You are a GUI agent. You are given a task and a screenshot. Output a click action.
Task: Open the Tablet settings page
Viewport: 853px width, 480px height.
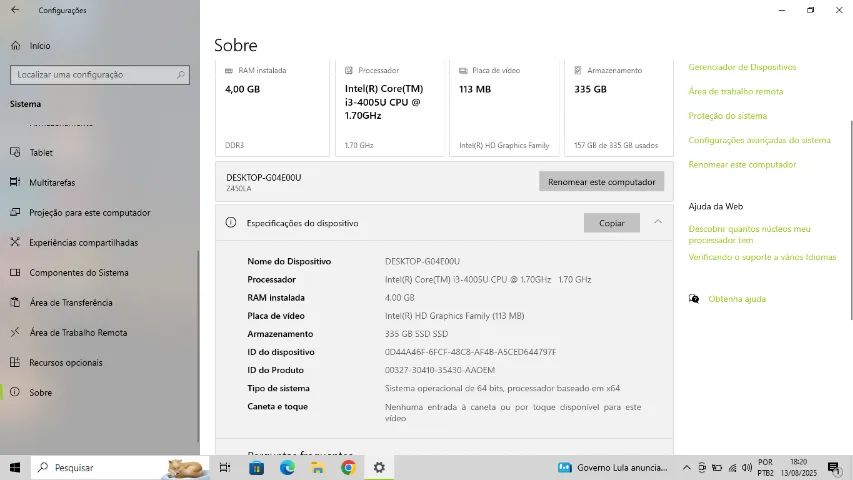[100, 152]
